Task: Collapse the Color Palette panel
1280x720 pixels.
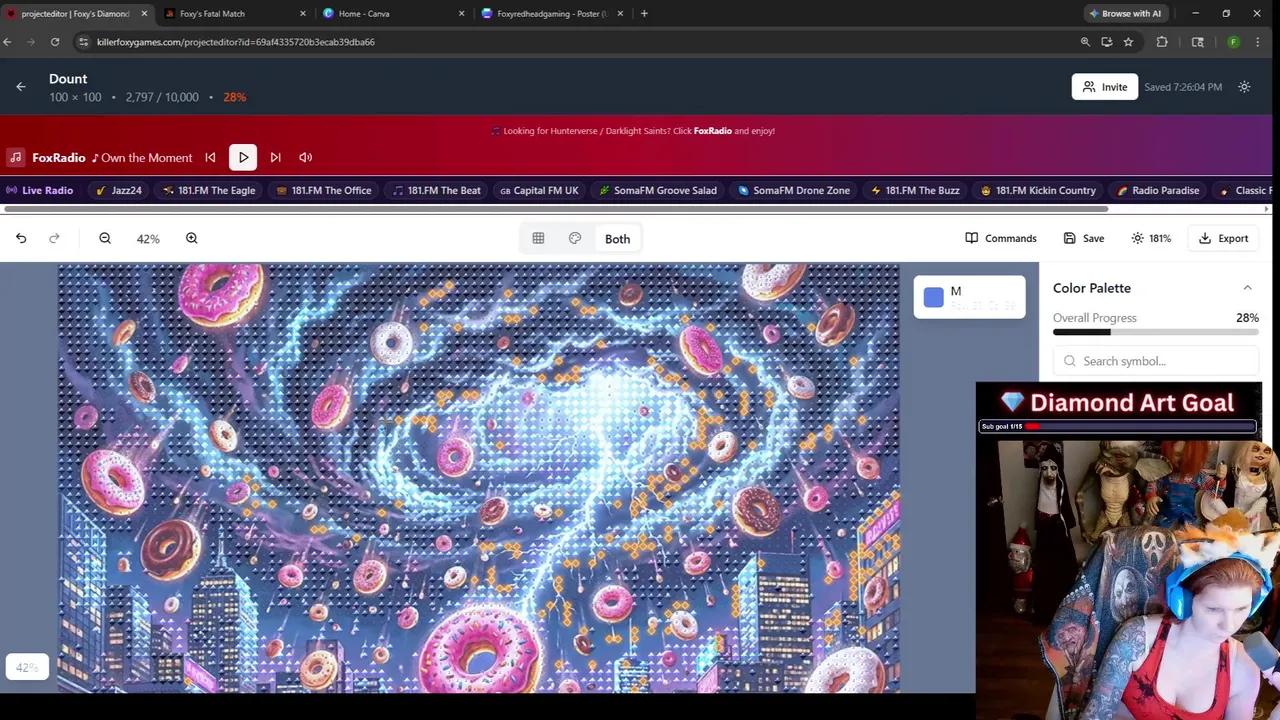Action: click(1247, 288)
